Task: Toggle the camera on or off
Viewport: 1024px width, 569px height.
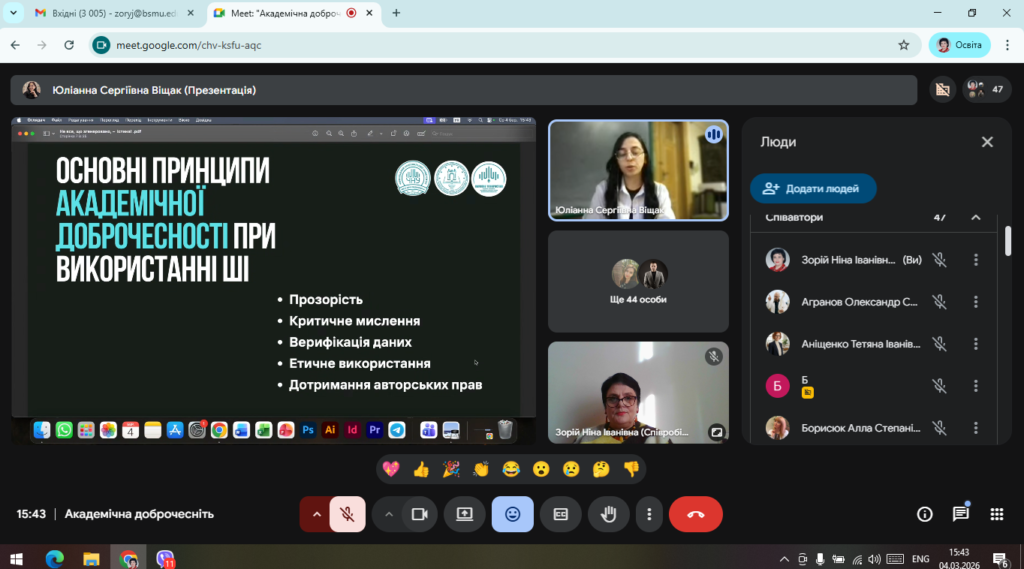Action: [420, 514]
